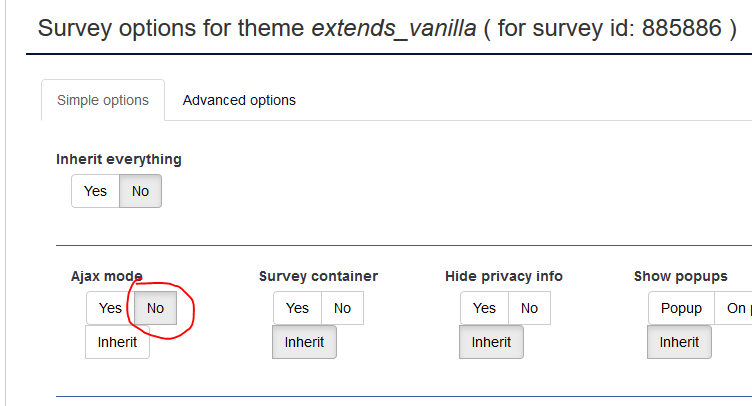The height and width of the screenshot is (406, 752).
Task: Click the Ajax mode label
Action: (x=107, y=276)
